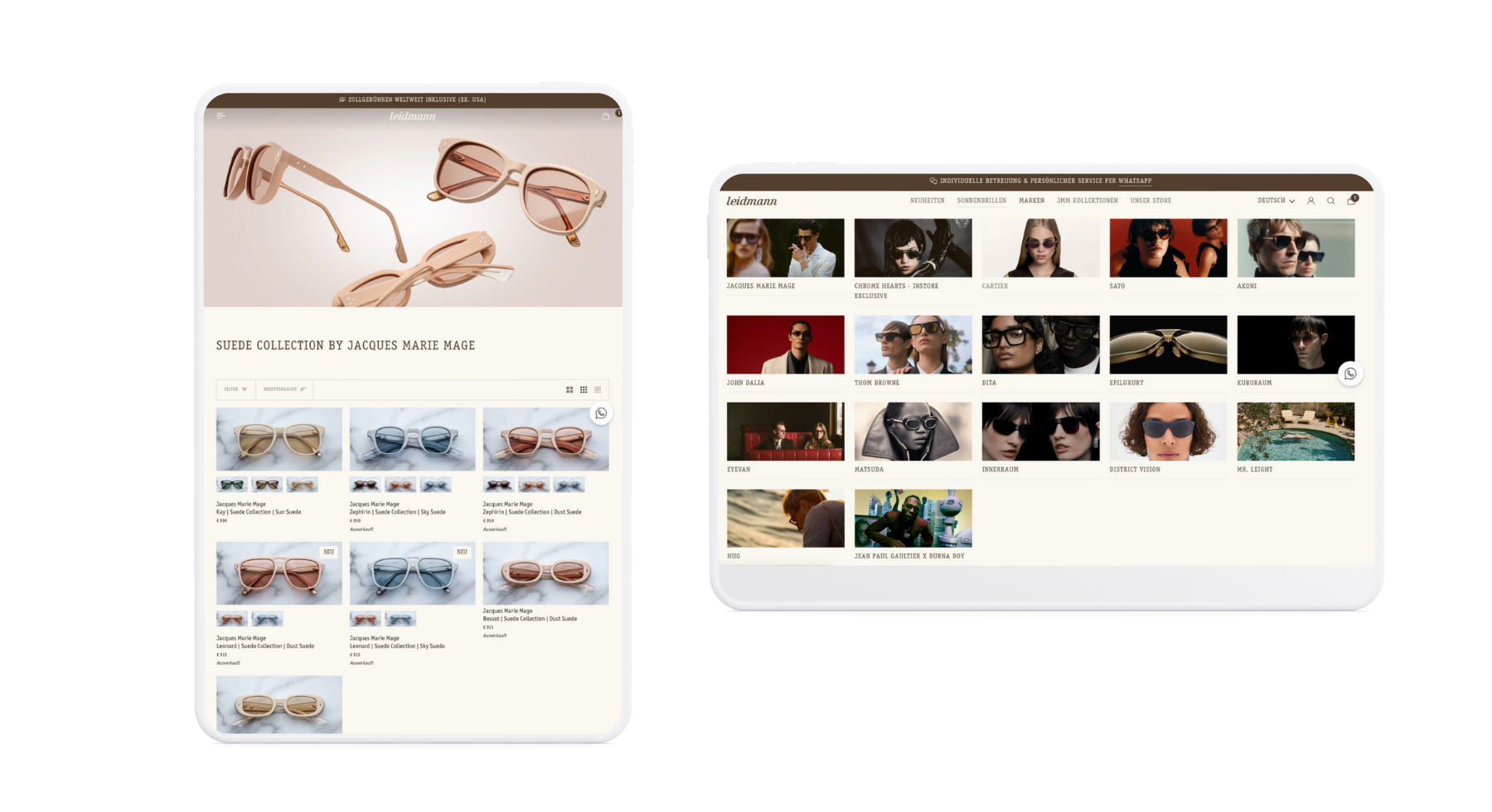Screen dimensions: 1492x812
Task: Open hamburger menu on left tablet
Action: point(220,116)
